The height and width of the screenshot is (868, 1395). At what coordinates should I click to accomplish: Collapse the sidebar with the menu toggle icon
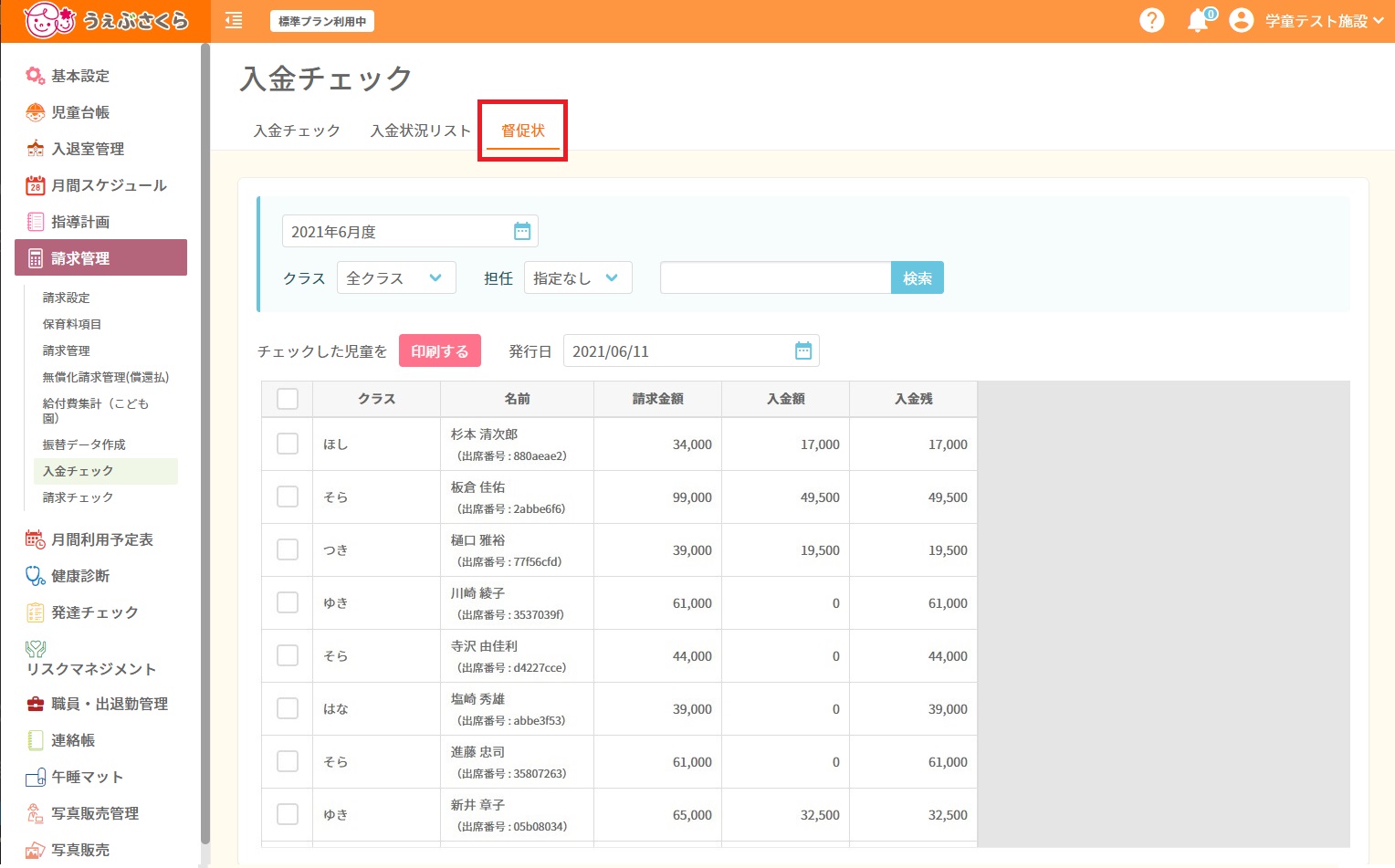(234, 20)
